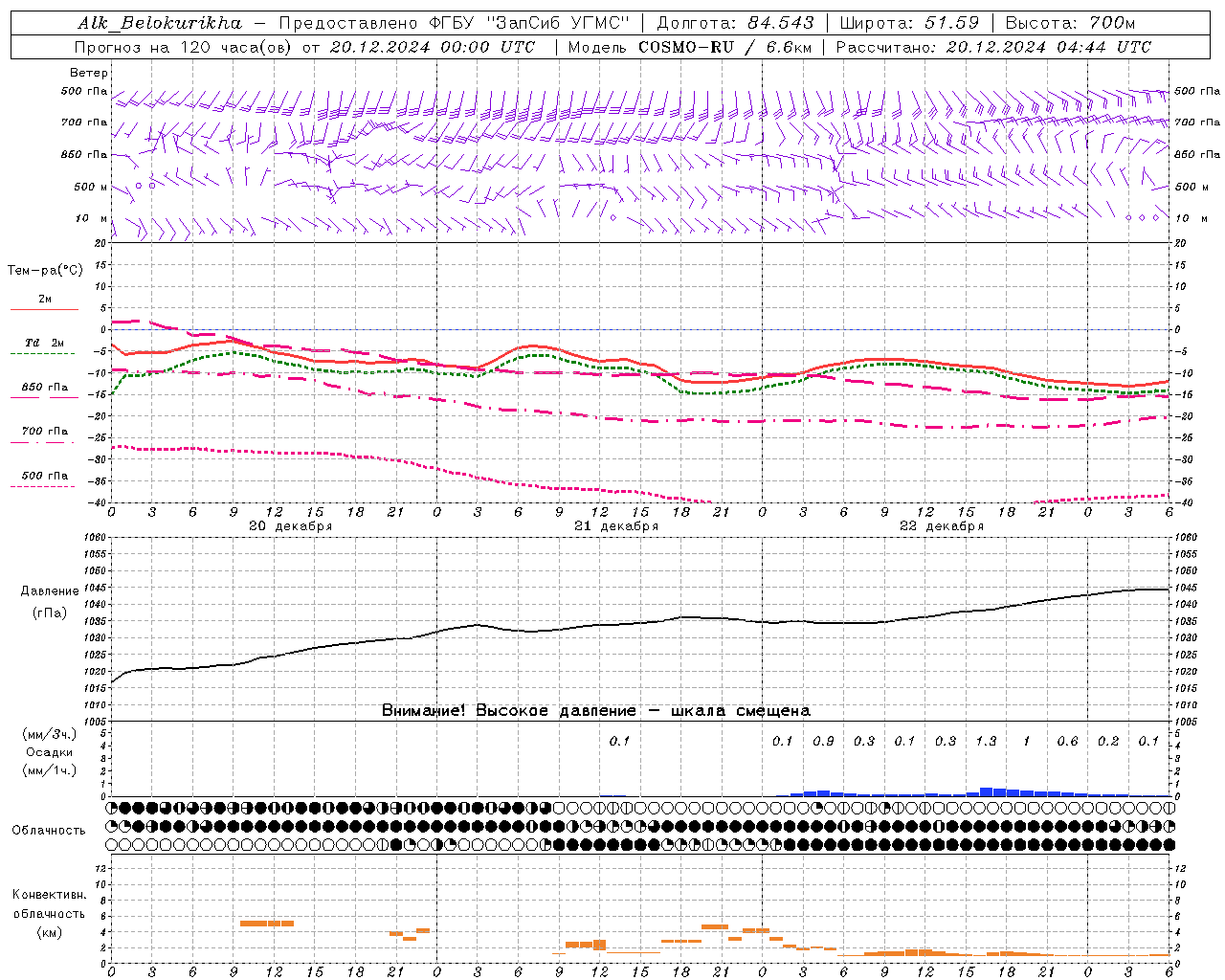
Task: Click the '(мм/1ч.)' precipitation unit label
Action: [50, 770]
